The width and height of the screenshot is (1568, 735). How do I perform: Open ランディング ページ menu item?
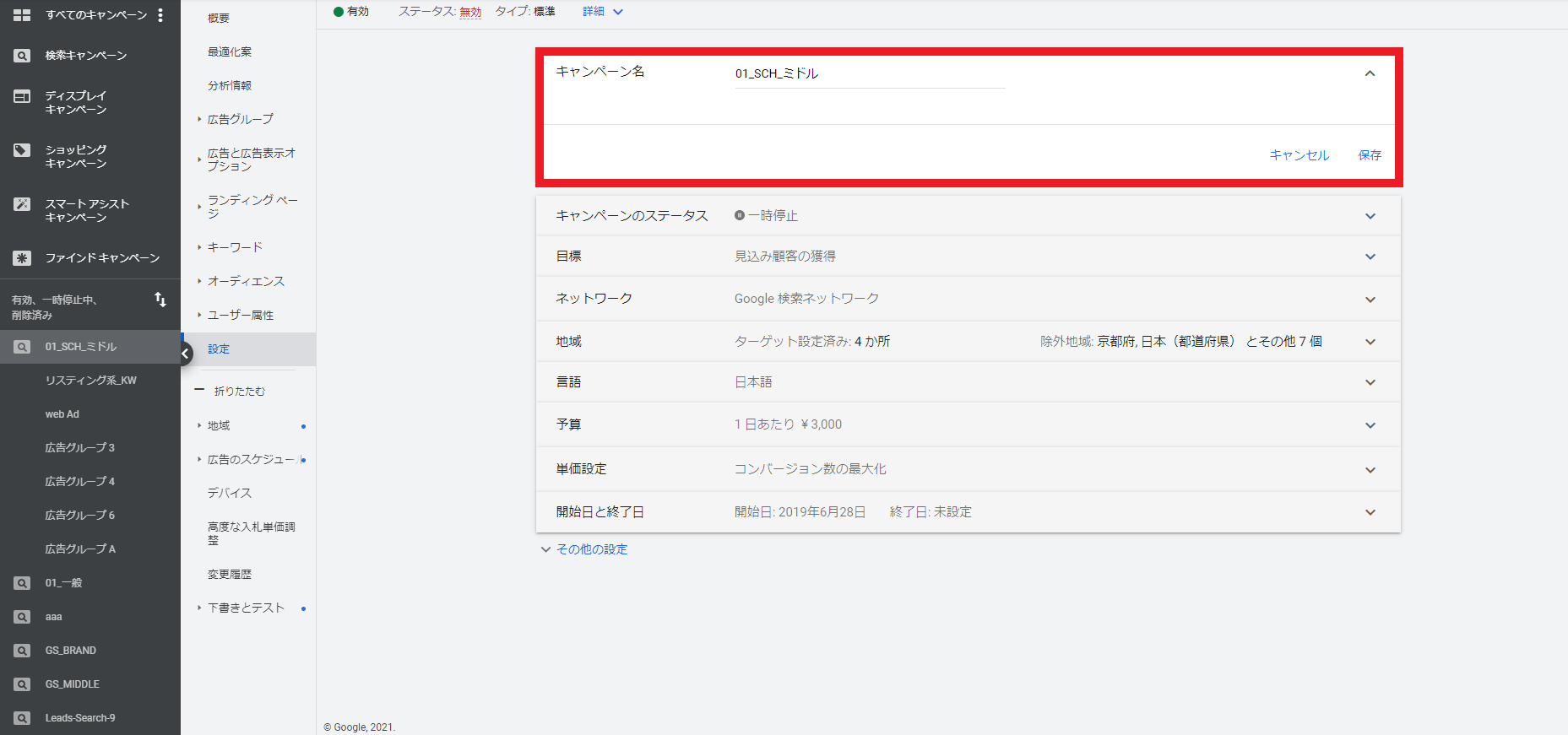click(252, 207)
